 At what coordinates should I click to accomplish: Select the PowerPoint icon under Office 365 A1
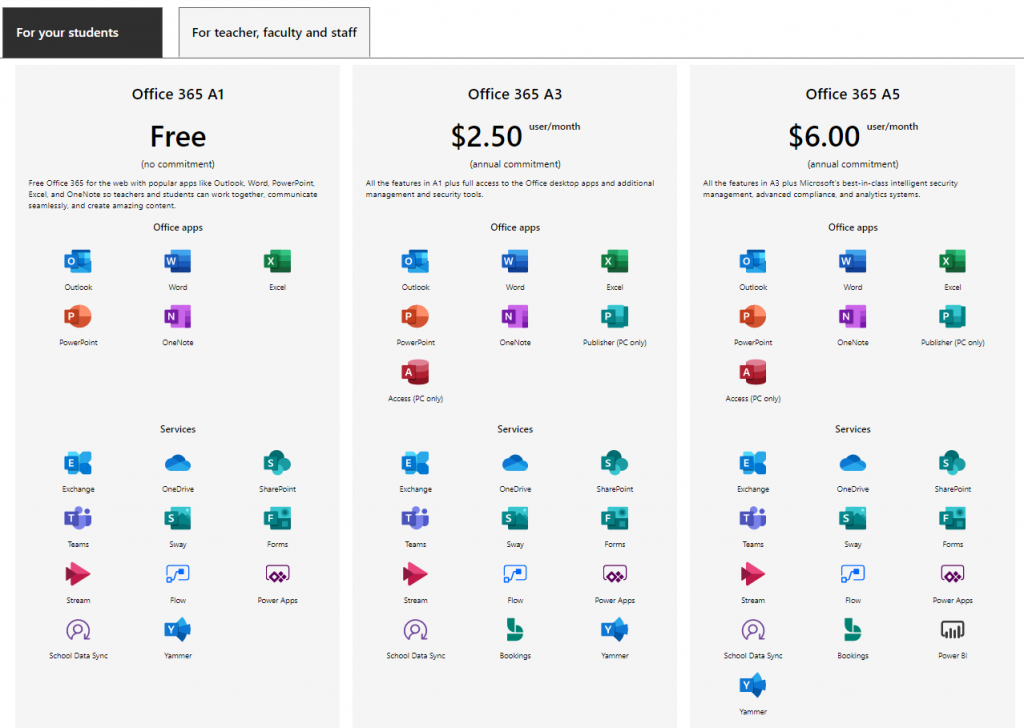point(78,317)
